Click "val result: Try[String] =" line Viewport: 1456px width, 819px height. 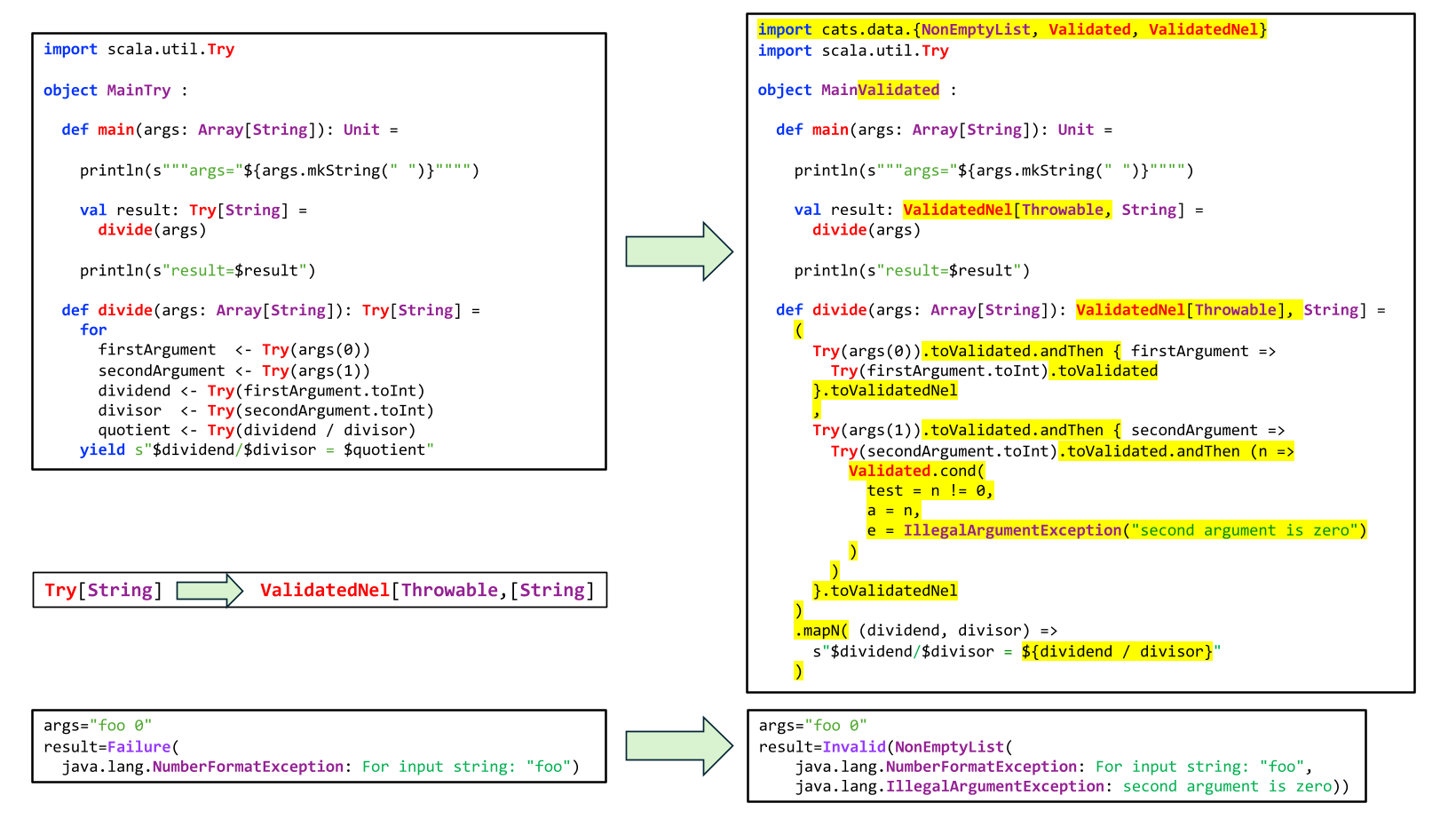coord(193,211)
